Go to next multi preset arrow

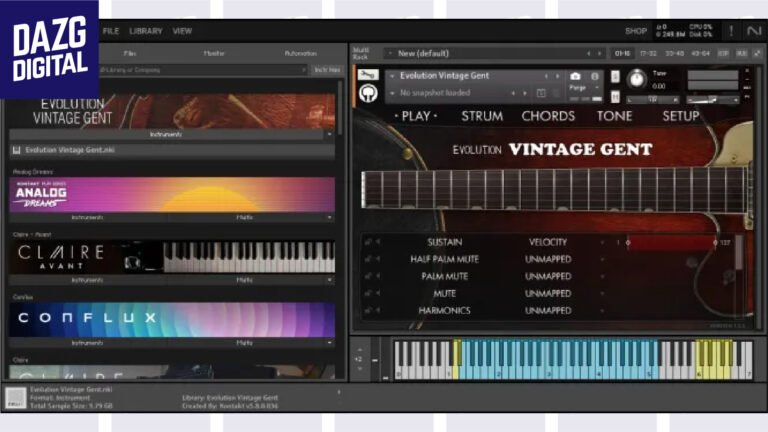(599, 53)
